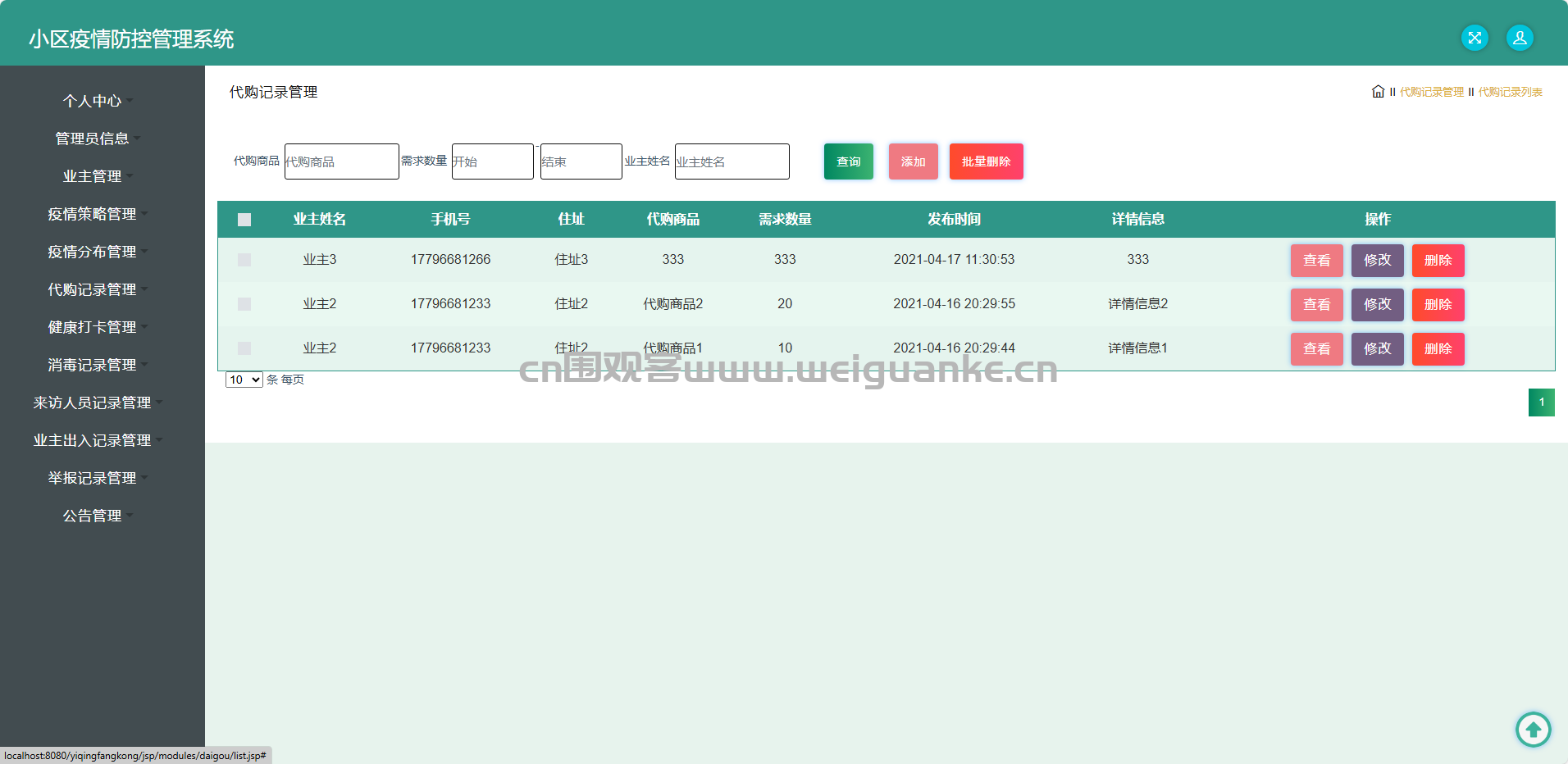This screenshot has height=764, width=1568.
Task: Edit the 业主3 record with 修改
Action: coord(1378,261)
